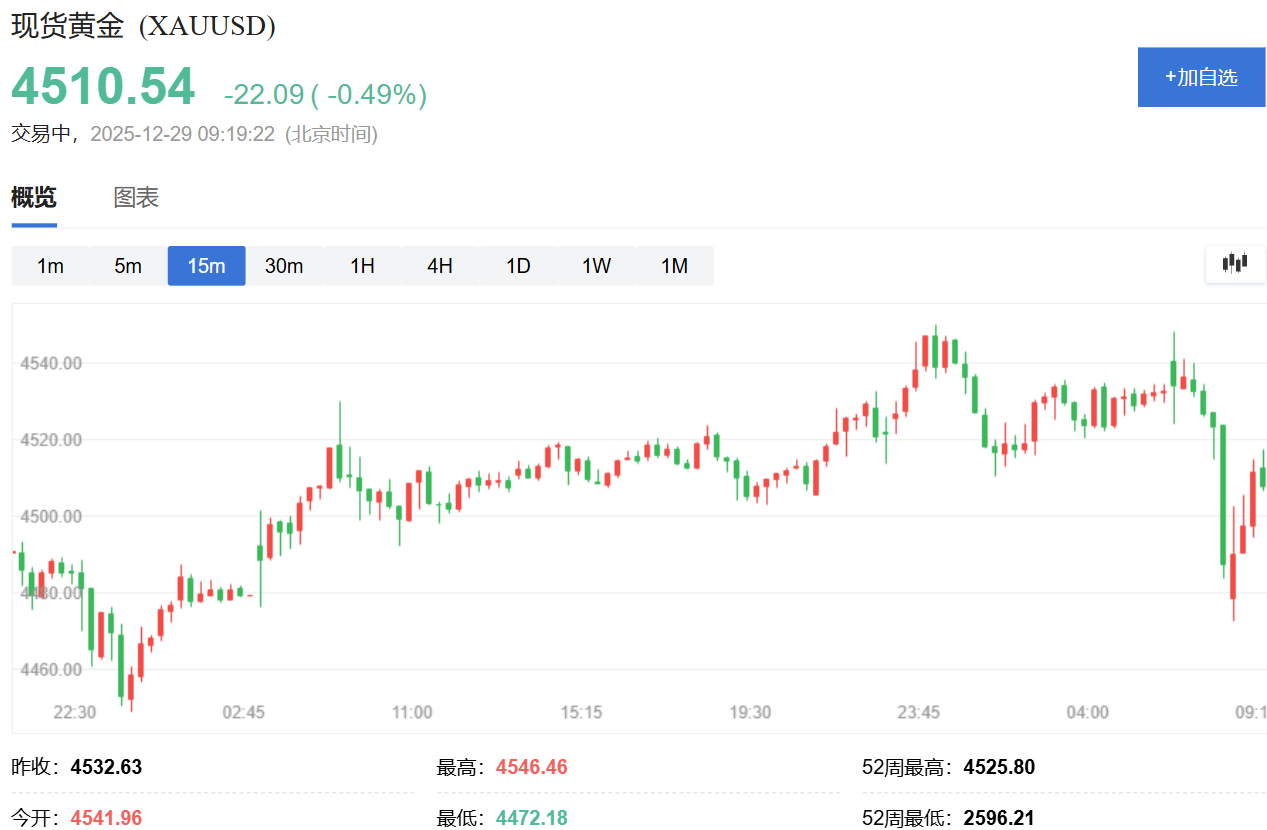1267x830 pixels.
Task: Click the 23:45 time axis label
Action: (x=918, y=712)
